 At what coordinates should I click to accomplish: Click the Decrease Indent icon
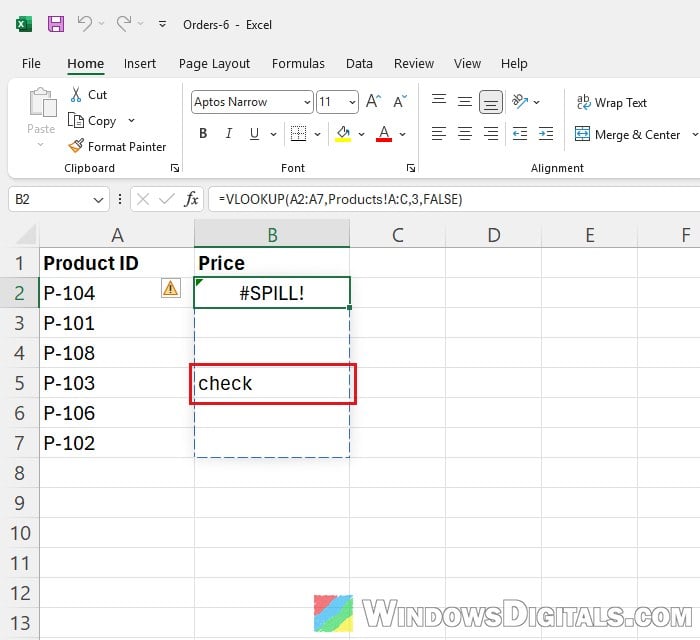520,133
